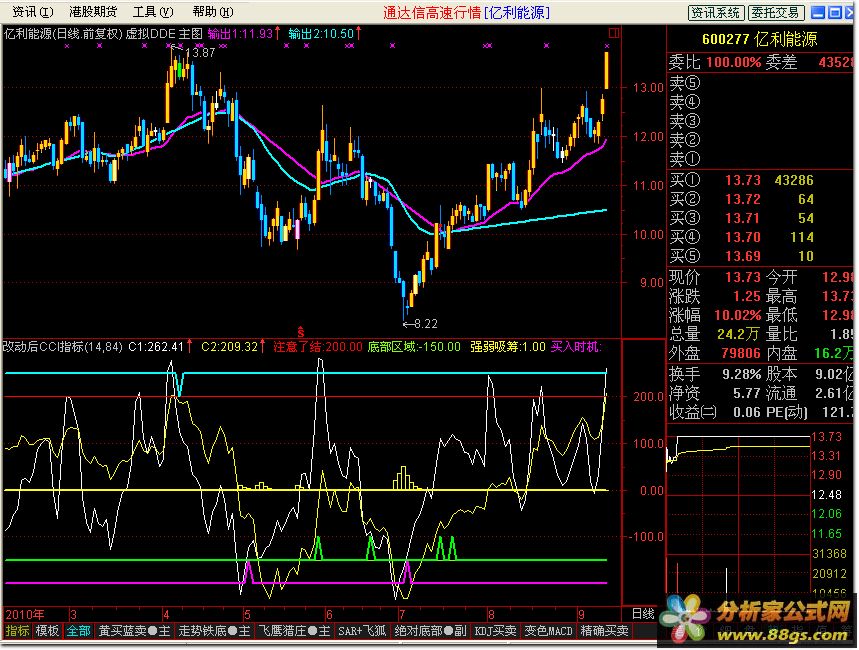Click the C1:262.41 indicator value
Image resolution: width=859 pixels, height=650 pixels.
156,347
